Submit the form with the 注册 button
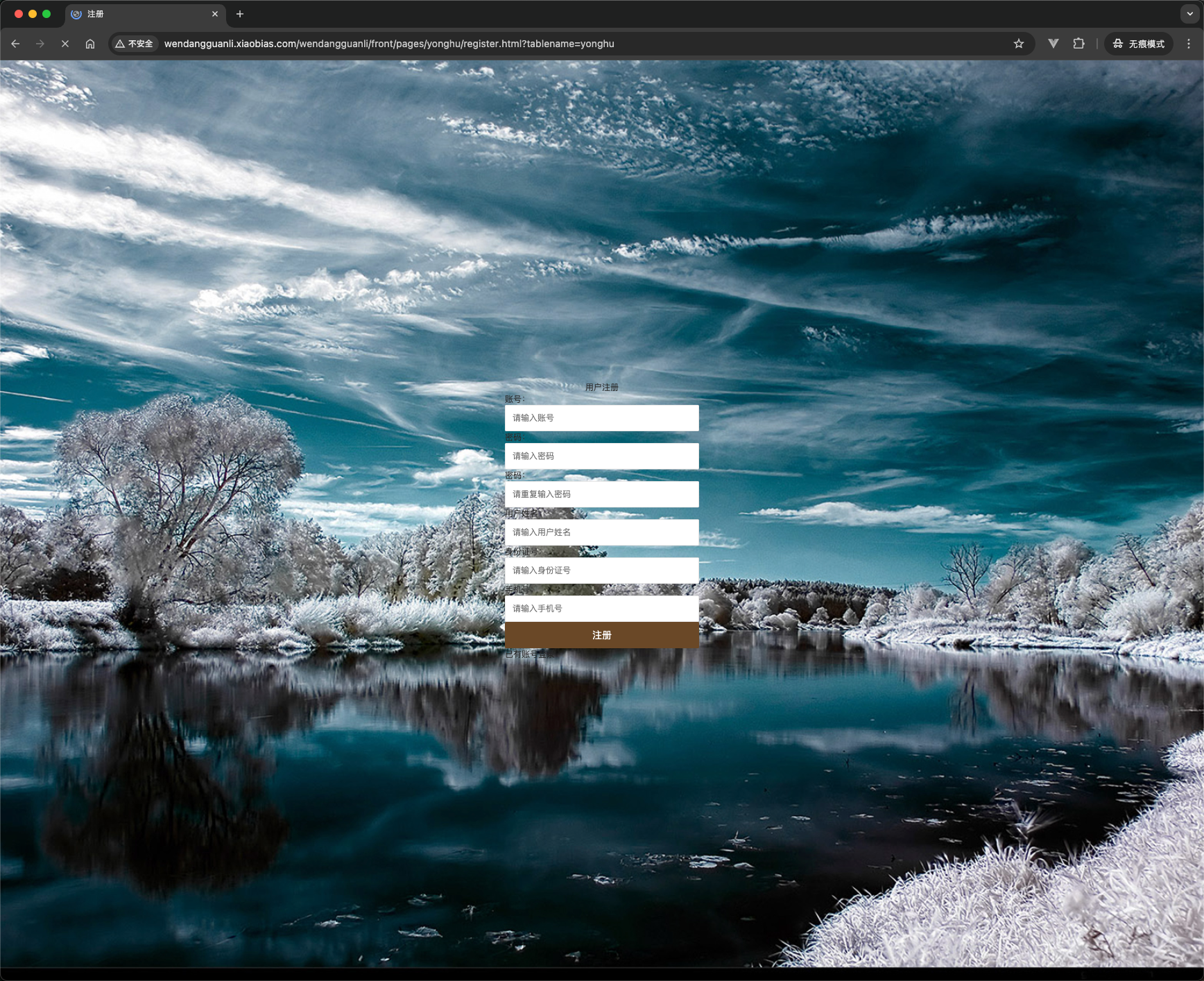 pyautogui.click(x=602, y=635)
